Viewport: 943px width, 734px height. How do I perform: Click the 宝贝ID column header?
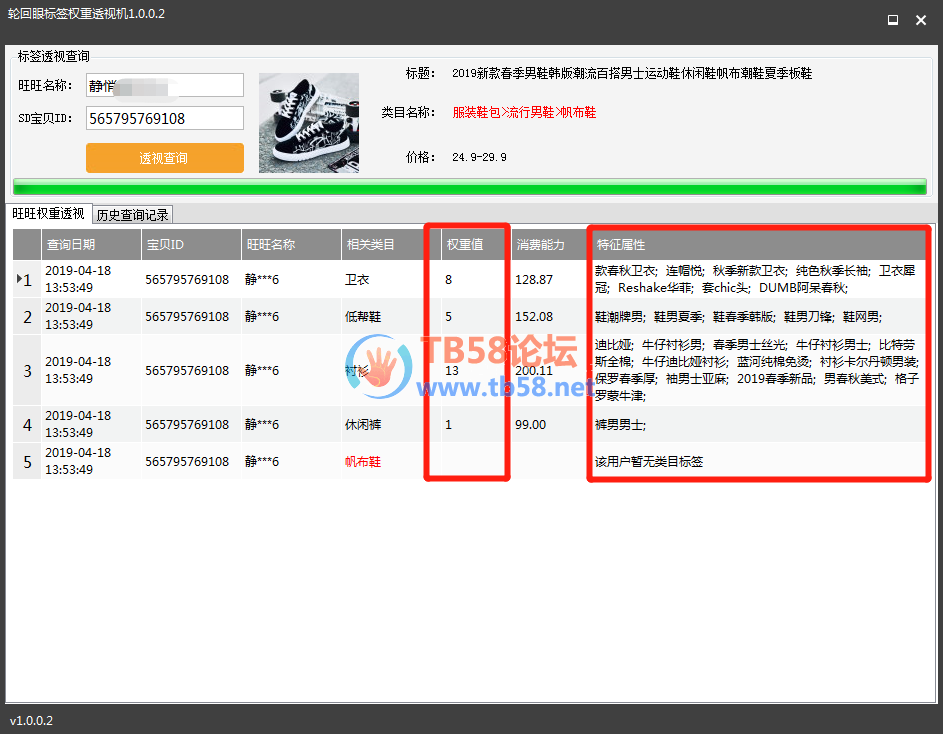click(190, 245)
